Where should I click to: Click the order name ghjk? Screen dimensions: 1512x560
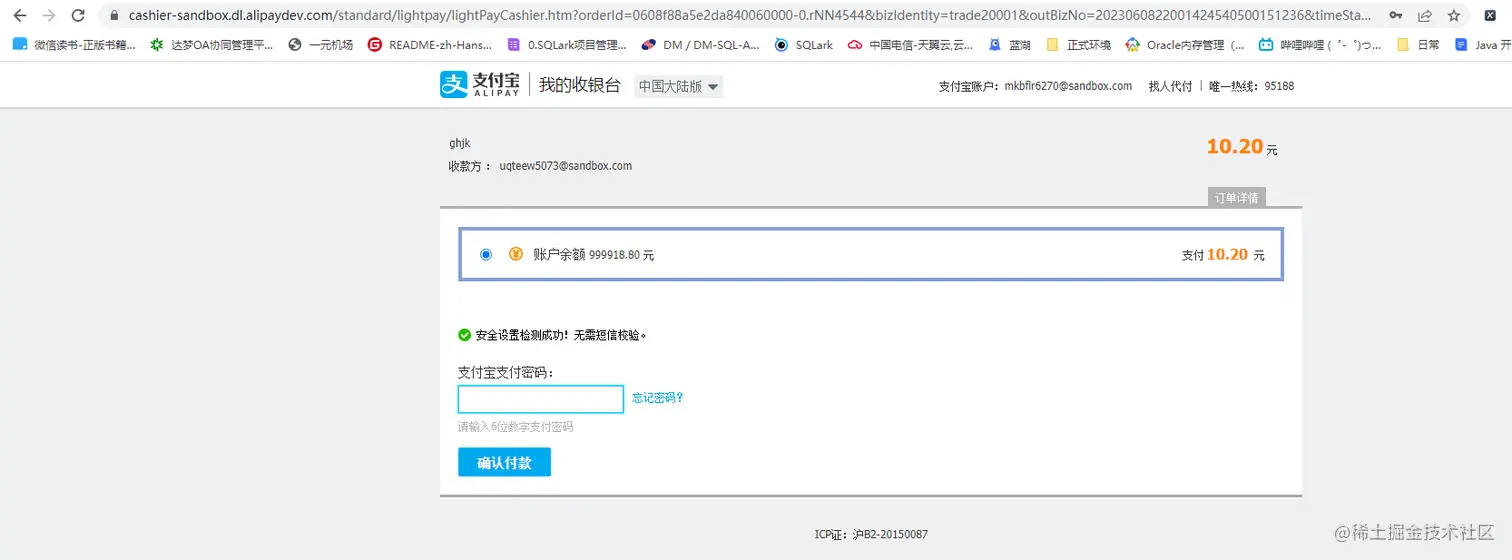459,144
